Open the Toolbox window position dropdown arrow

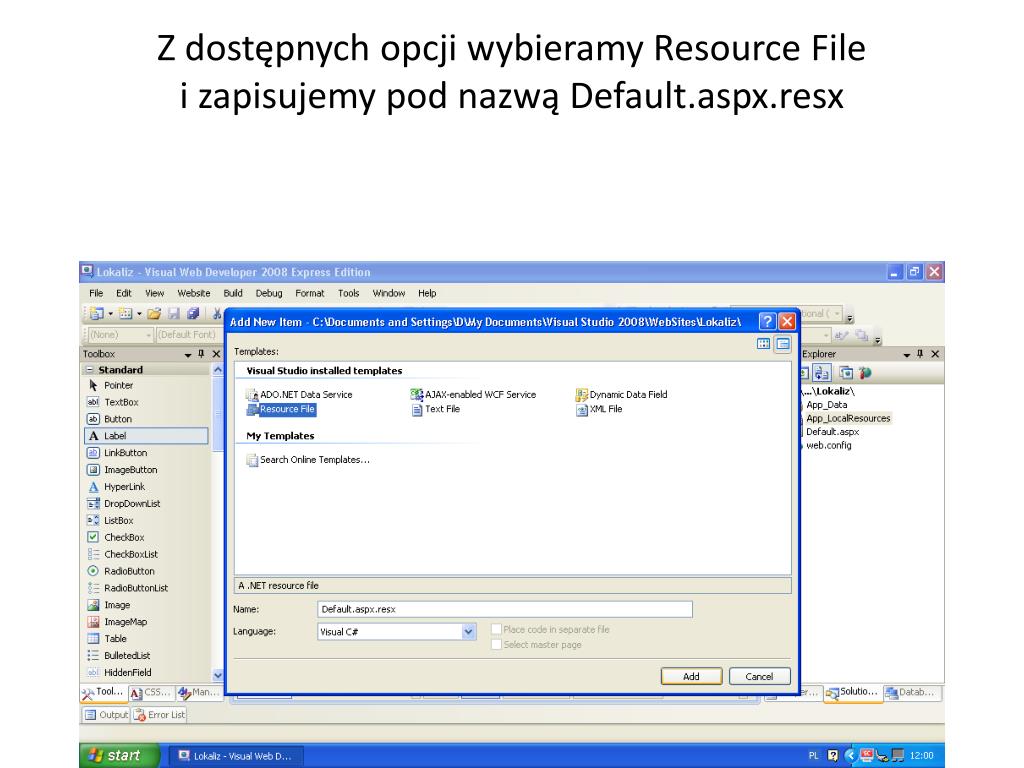click(x=188, y=355)
